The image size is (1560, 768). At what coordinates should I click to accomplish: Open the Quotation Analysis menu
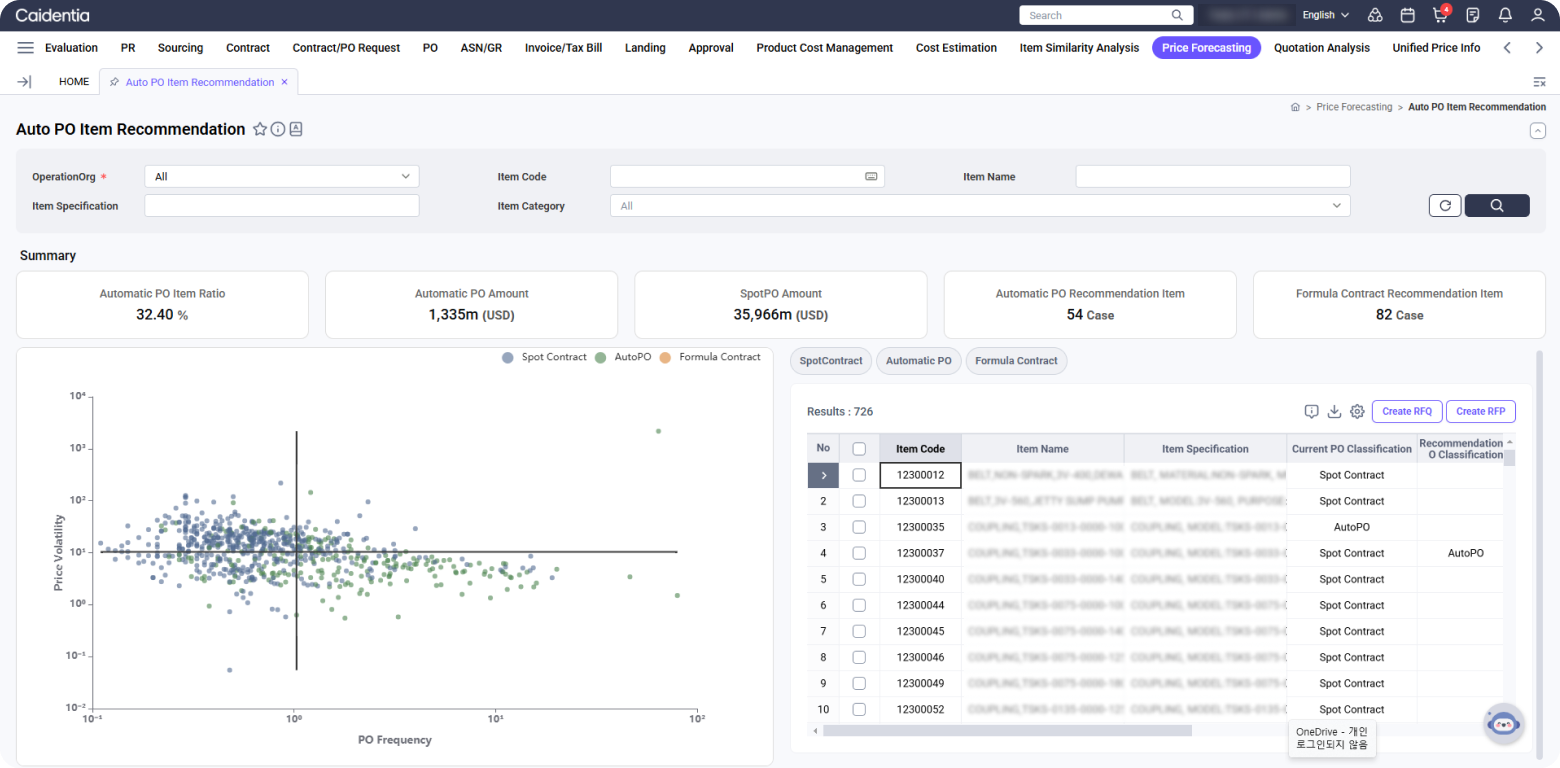1321,48
